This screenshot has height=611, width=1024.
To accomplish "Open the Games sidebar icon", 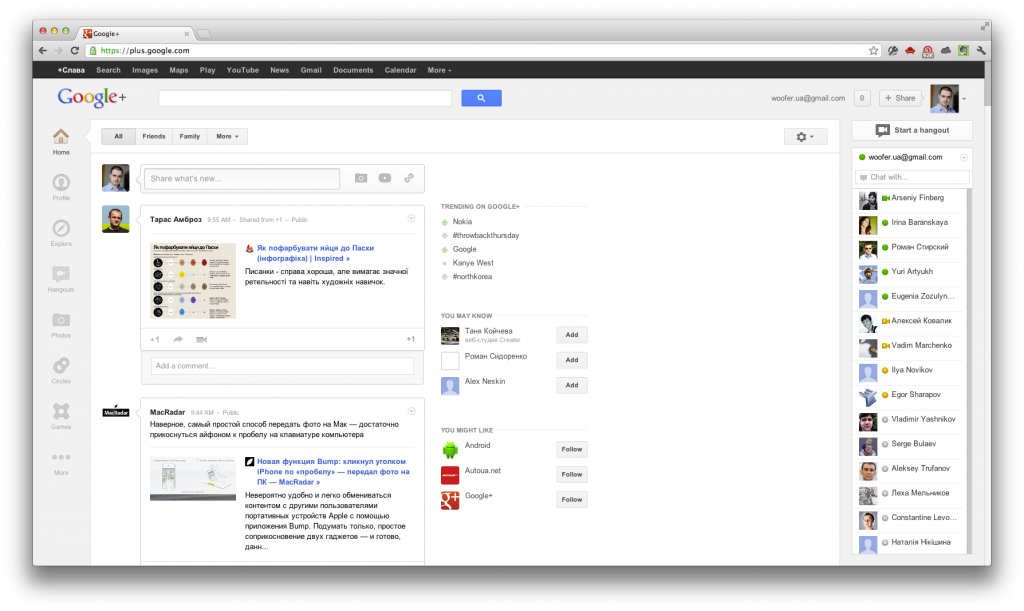I will pos(61,411).
